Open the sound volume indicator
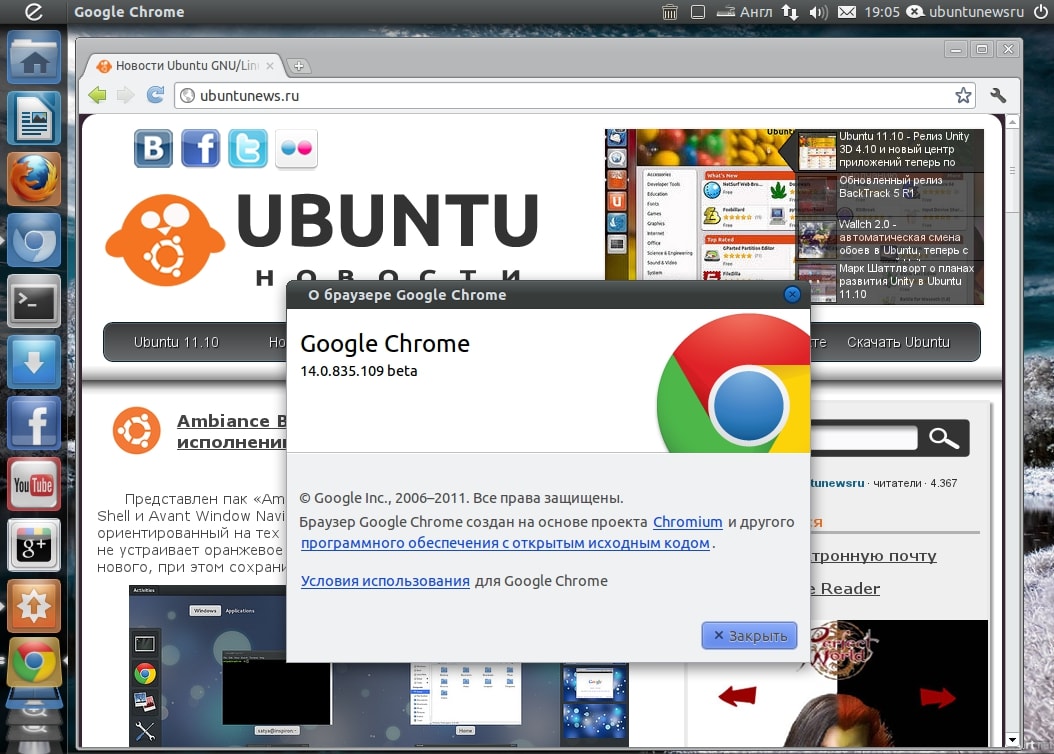1054x754 pixels. [x=818, y=11]
